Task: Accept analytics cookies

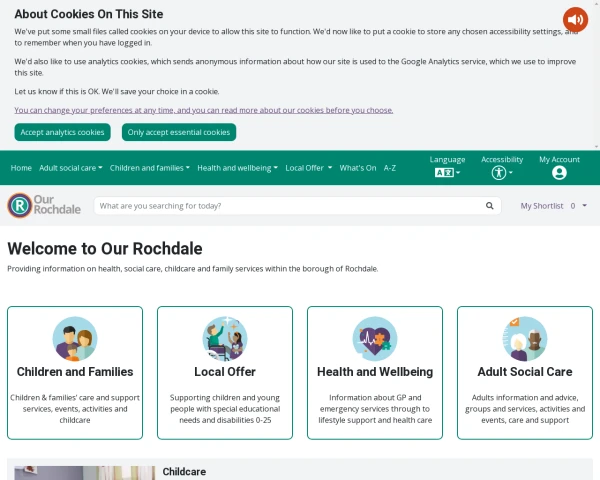Action: 62,132
